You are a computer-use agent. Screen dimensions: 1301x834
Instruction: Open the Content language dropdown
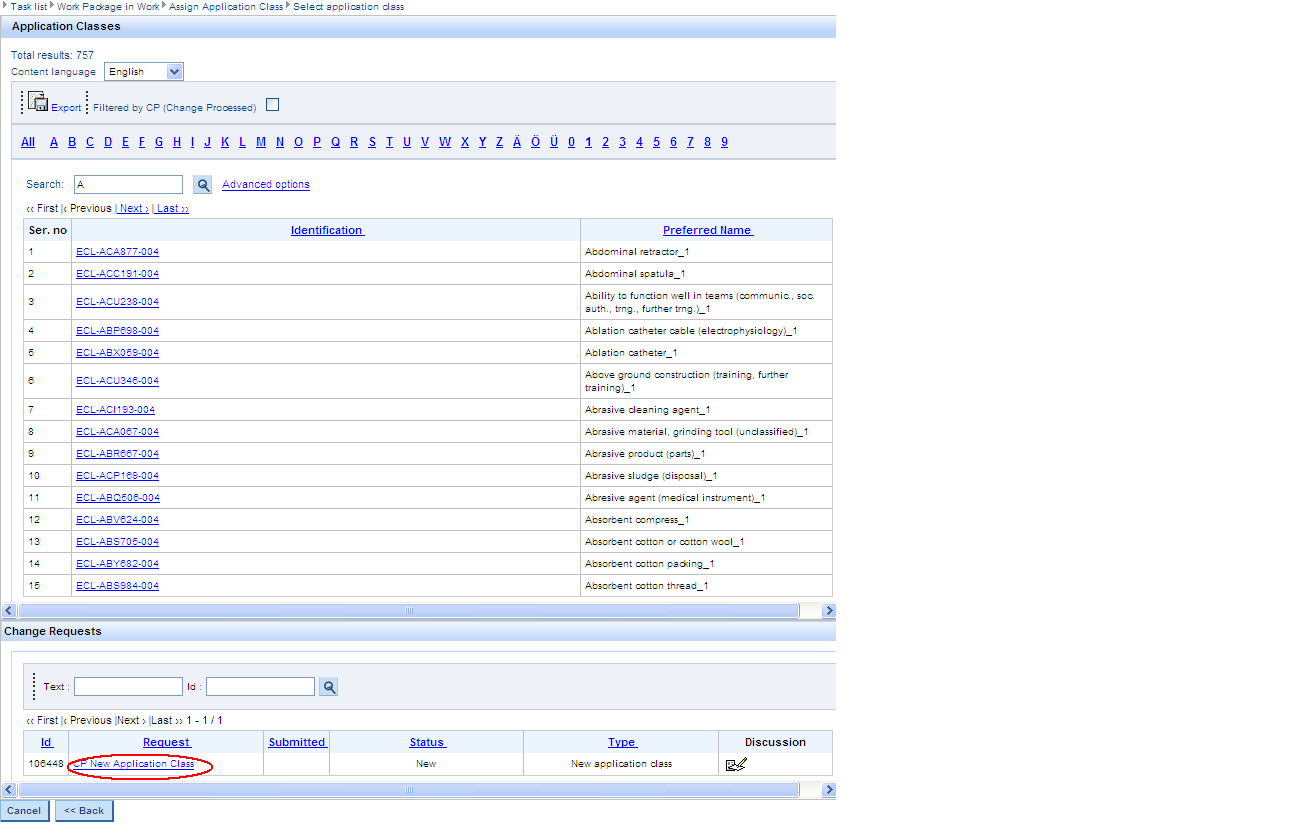point(175,72)
